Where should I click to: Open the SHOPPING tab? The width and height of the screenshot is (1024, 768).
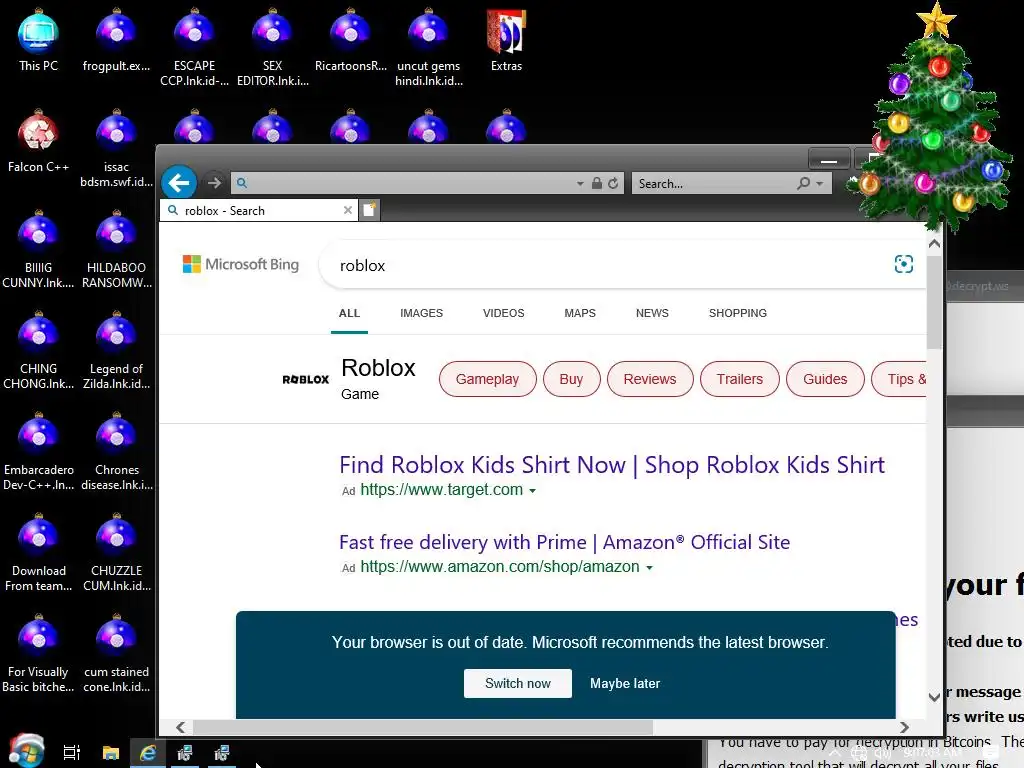(x=737, y=313)
